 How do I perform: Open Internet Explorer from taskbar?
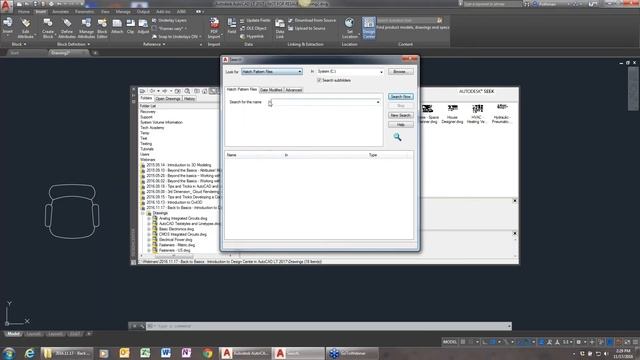pos(30,353)
